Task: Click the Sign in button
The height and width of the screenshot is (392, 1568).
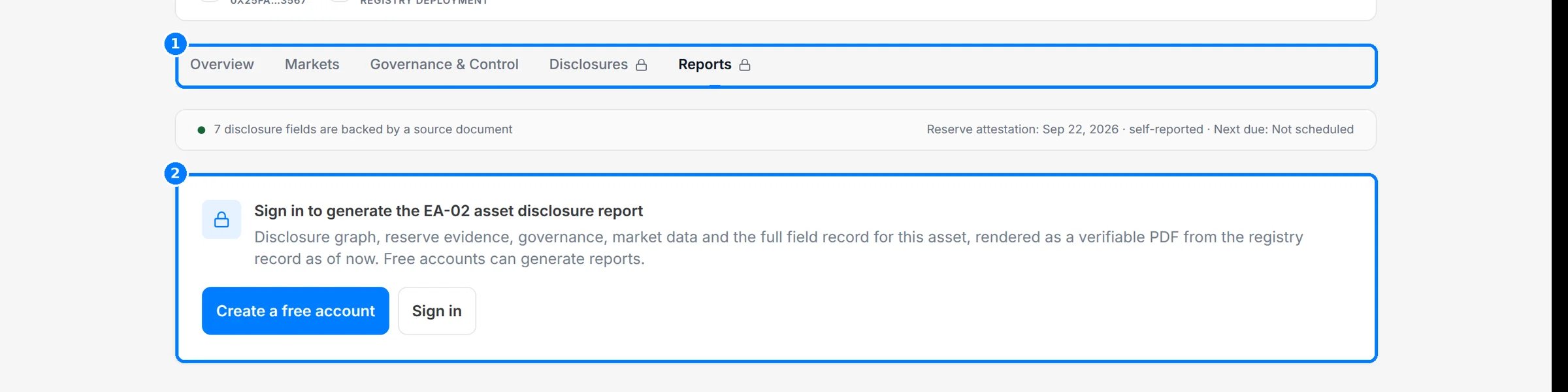Action: (x=437, y=311)
